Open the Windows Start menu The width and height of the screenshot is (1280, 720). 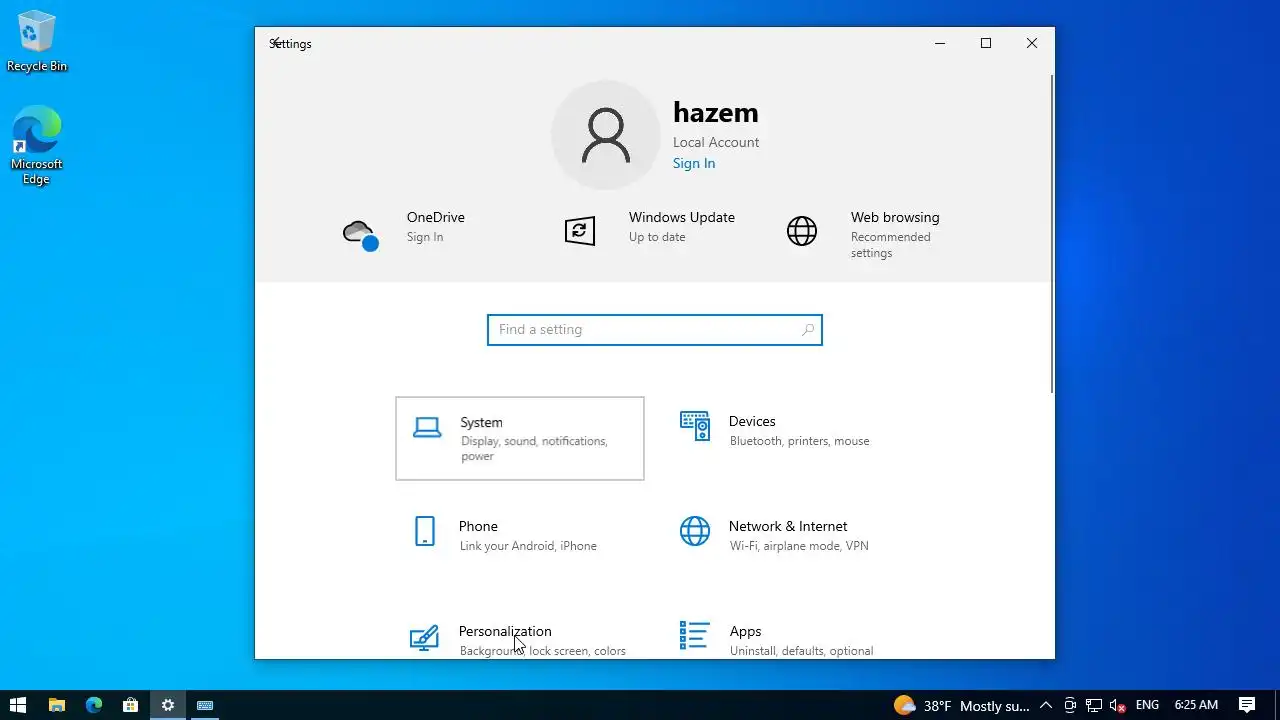tap(18, 705)
